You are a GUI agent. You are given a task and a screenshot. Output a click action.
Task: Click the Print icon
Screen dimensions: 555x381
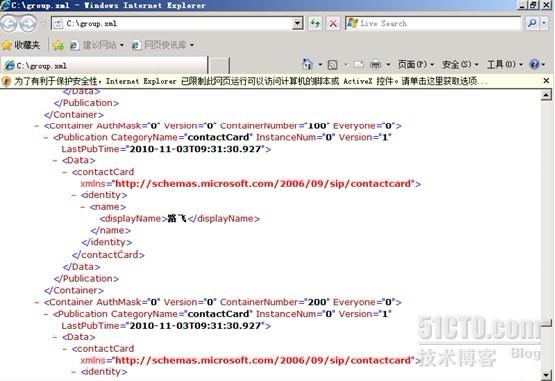375,64
